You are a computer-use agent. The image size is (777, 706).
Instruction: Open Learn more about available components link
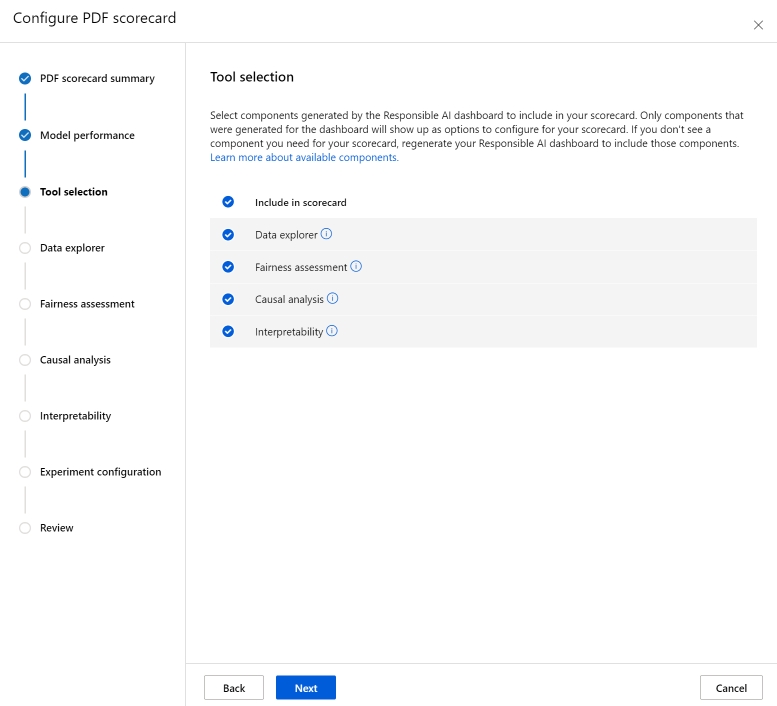pyautogui.click(x=304, y=158)
